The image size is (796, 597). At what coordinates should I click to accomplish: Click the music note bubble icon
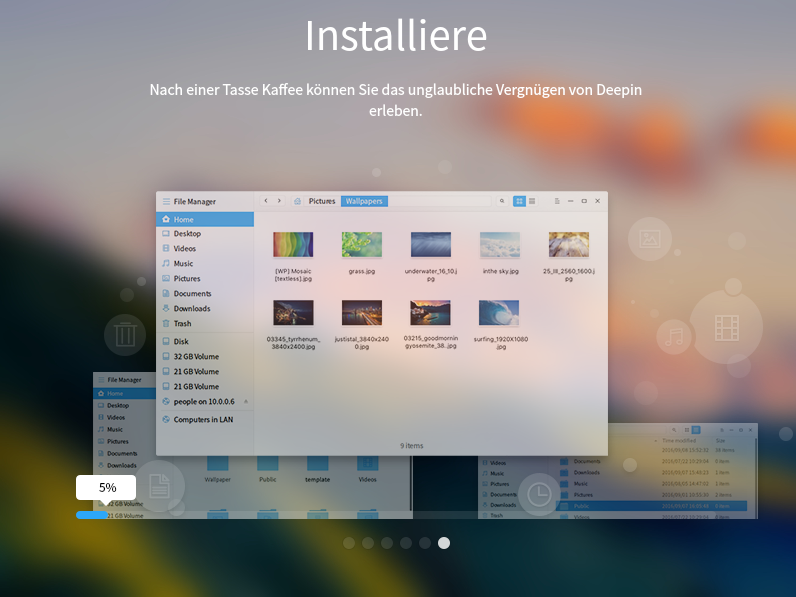pos(676,338)
